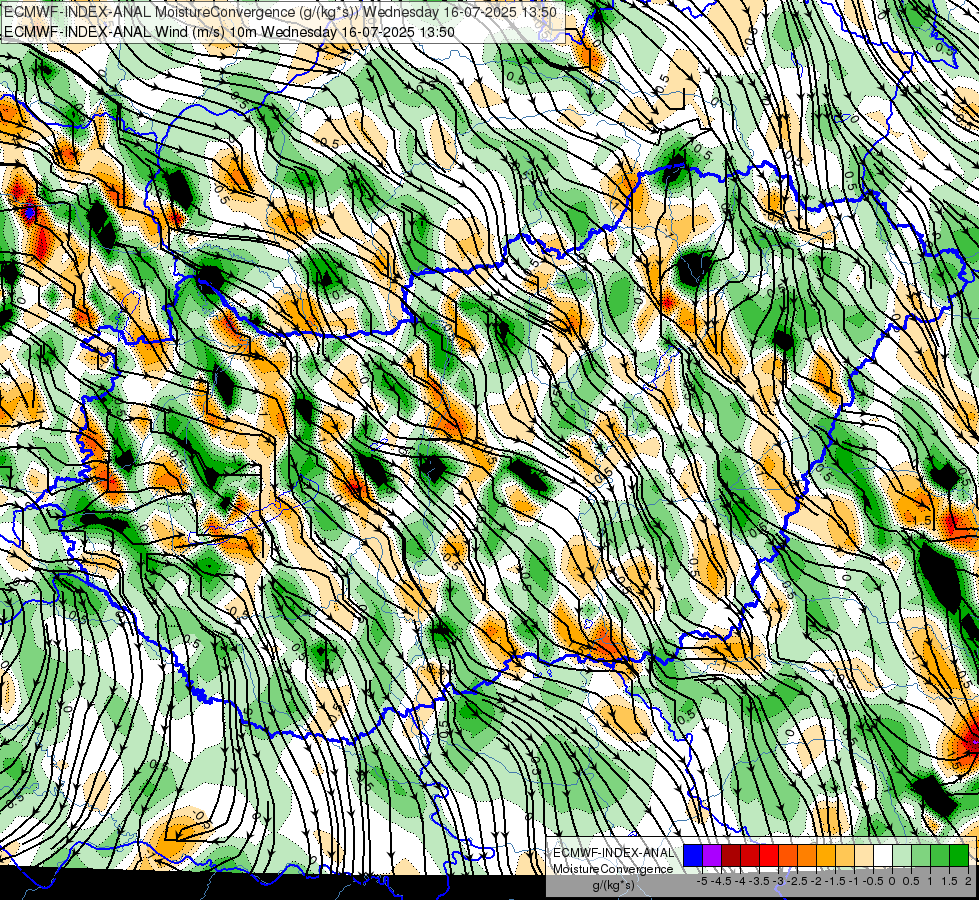Click the g/(kg*s) unit label in the legend

tap(613, 886)
